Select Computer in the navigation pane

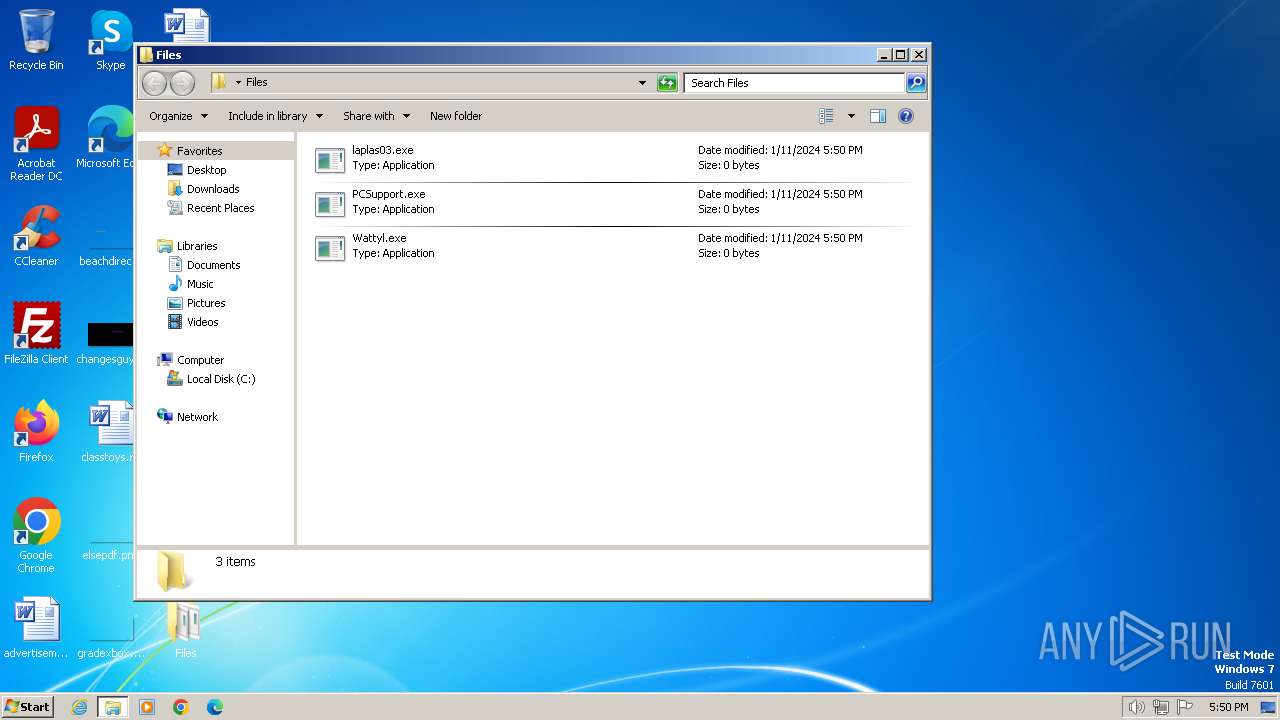tap(200, 360)
